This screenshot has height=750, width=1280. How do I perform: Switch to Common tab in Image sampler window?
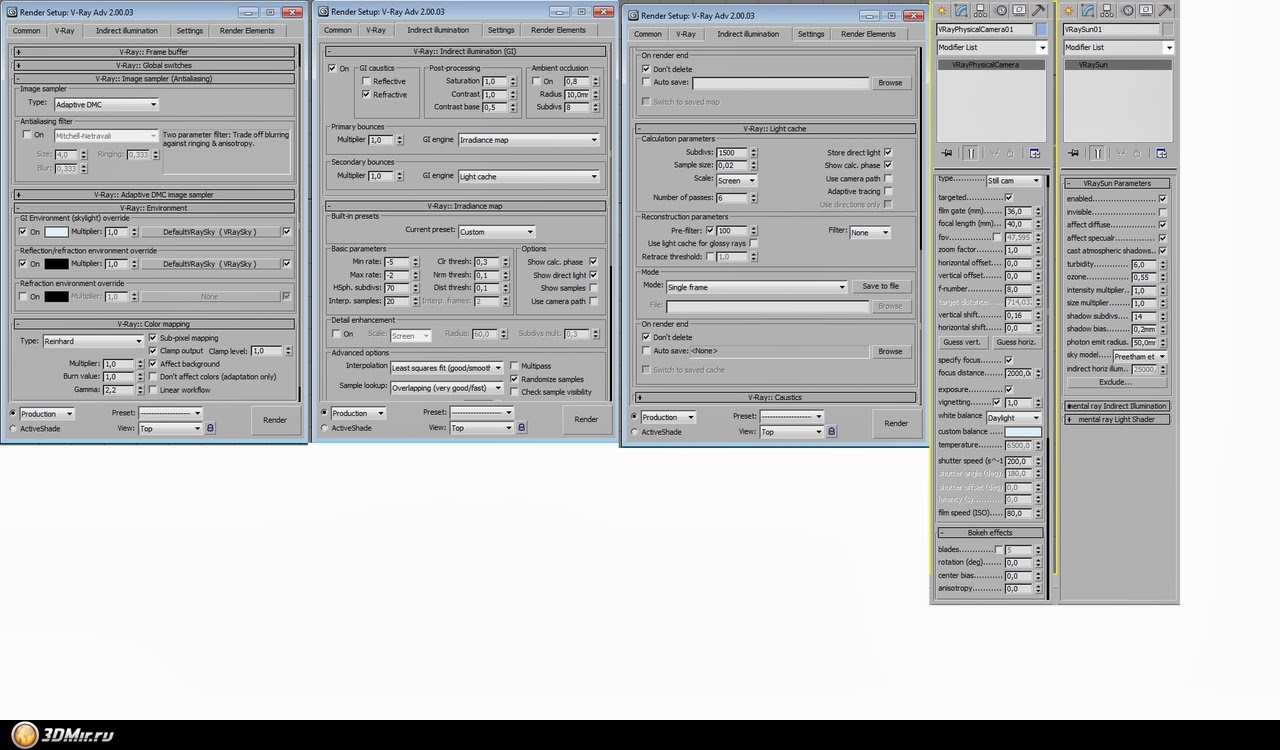click(x=27, y=31)
